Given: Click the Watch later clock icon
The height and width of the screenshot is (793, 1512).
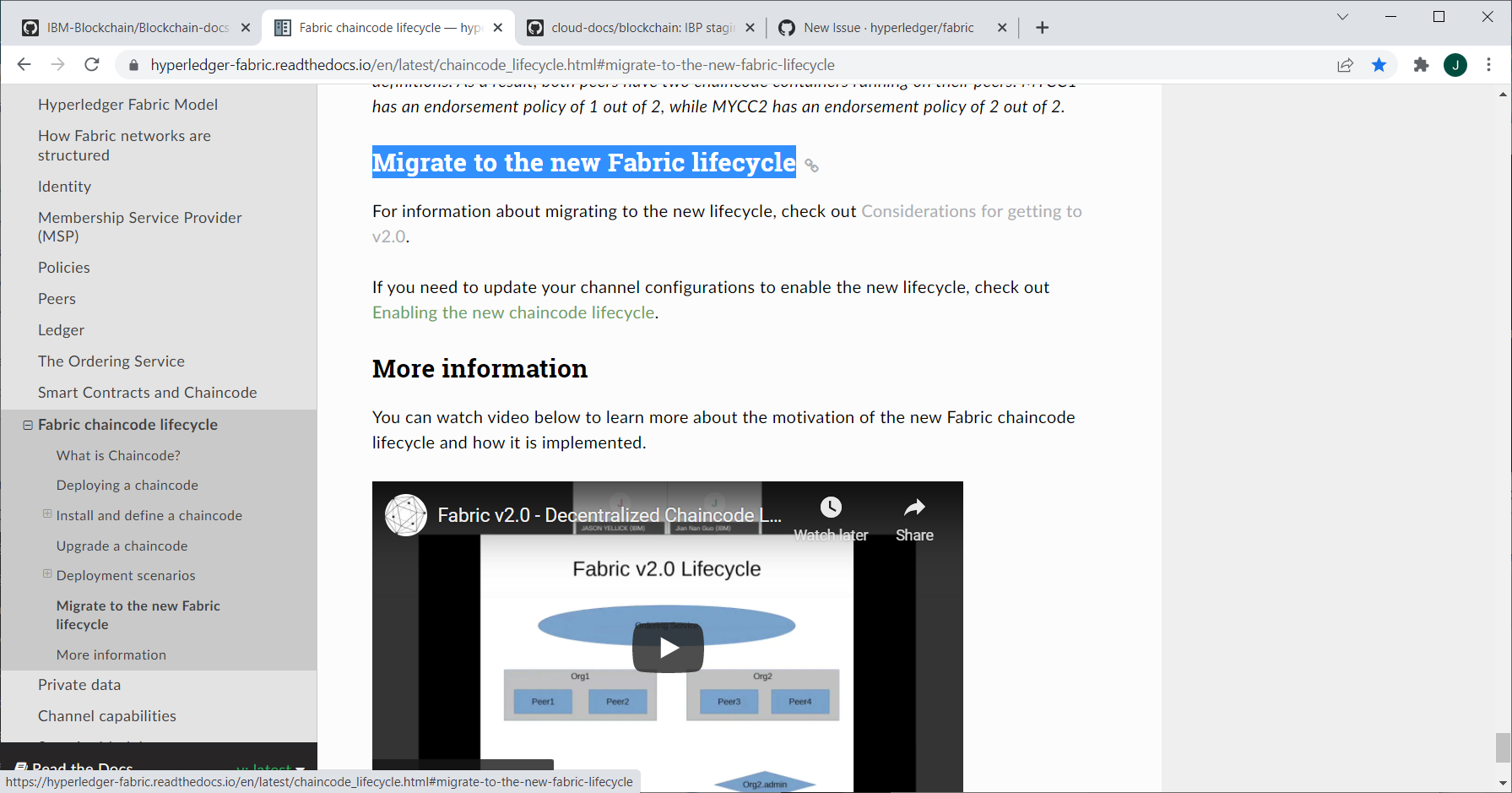Looking at the screenshot, I should (831, 507).
